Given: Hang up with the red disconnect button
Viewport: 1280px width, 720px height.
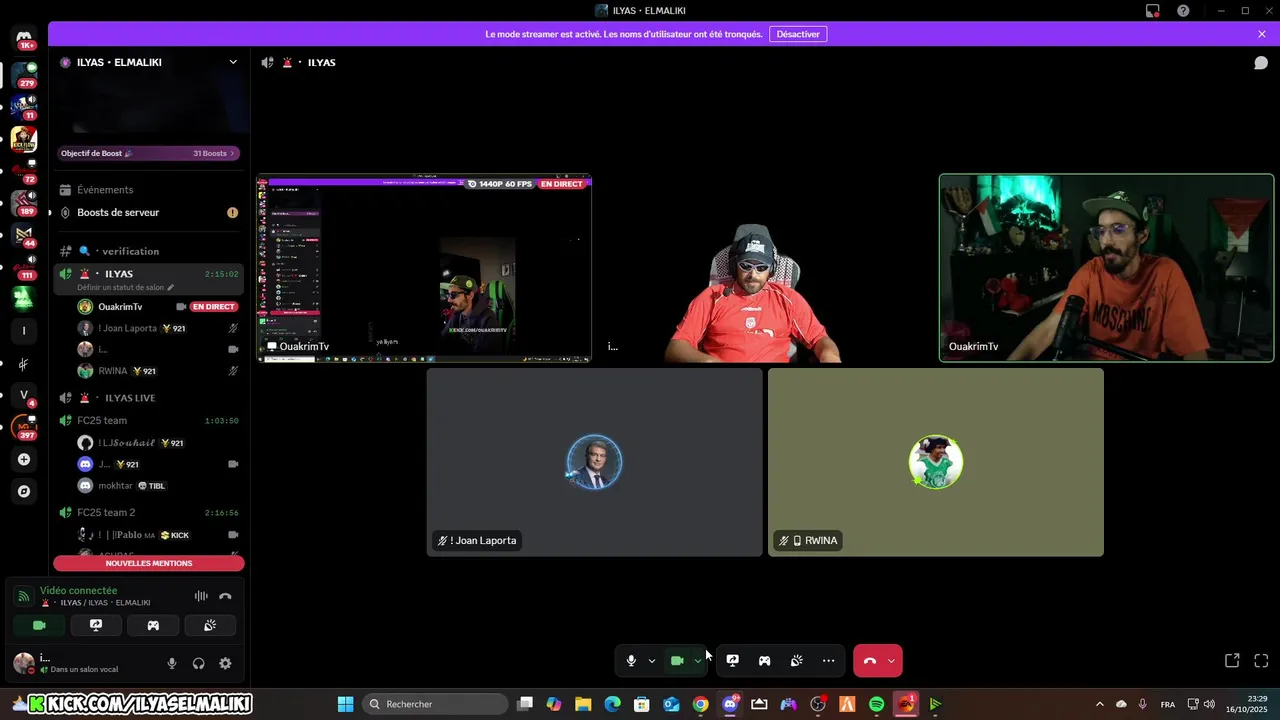Looking at the screenshot, I should 869,661.
